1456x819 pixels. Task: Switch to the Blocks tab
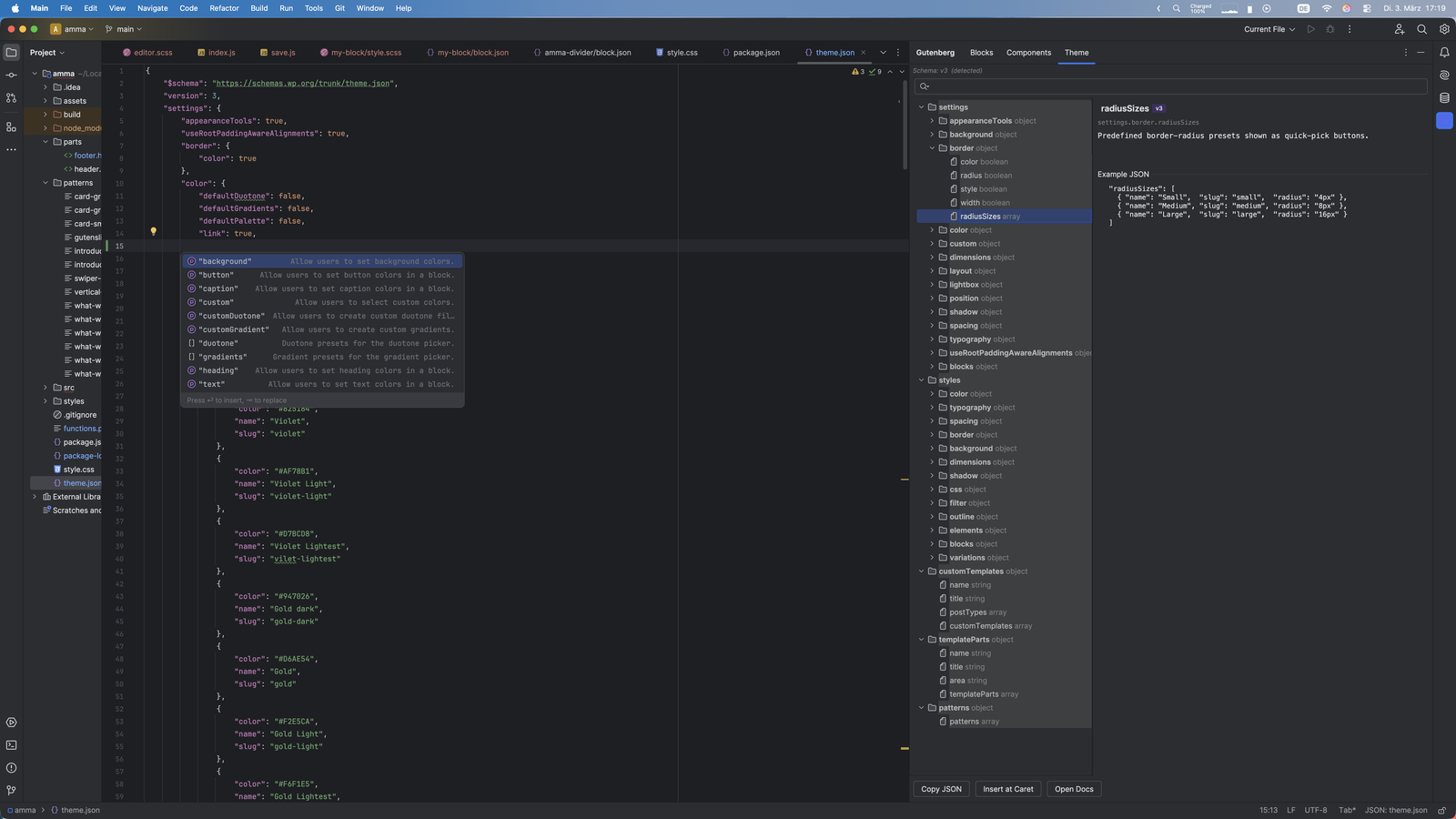(x=981, y=53)
